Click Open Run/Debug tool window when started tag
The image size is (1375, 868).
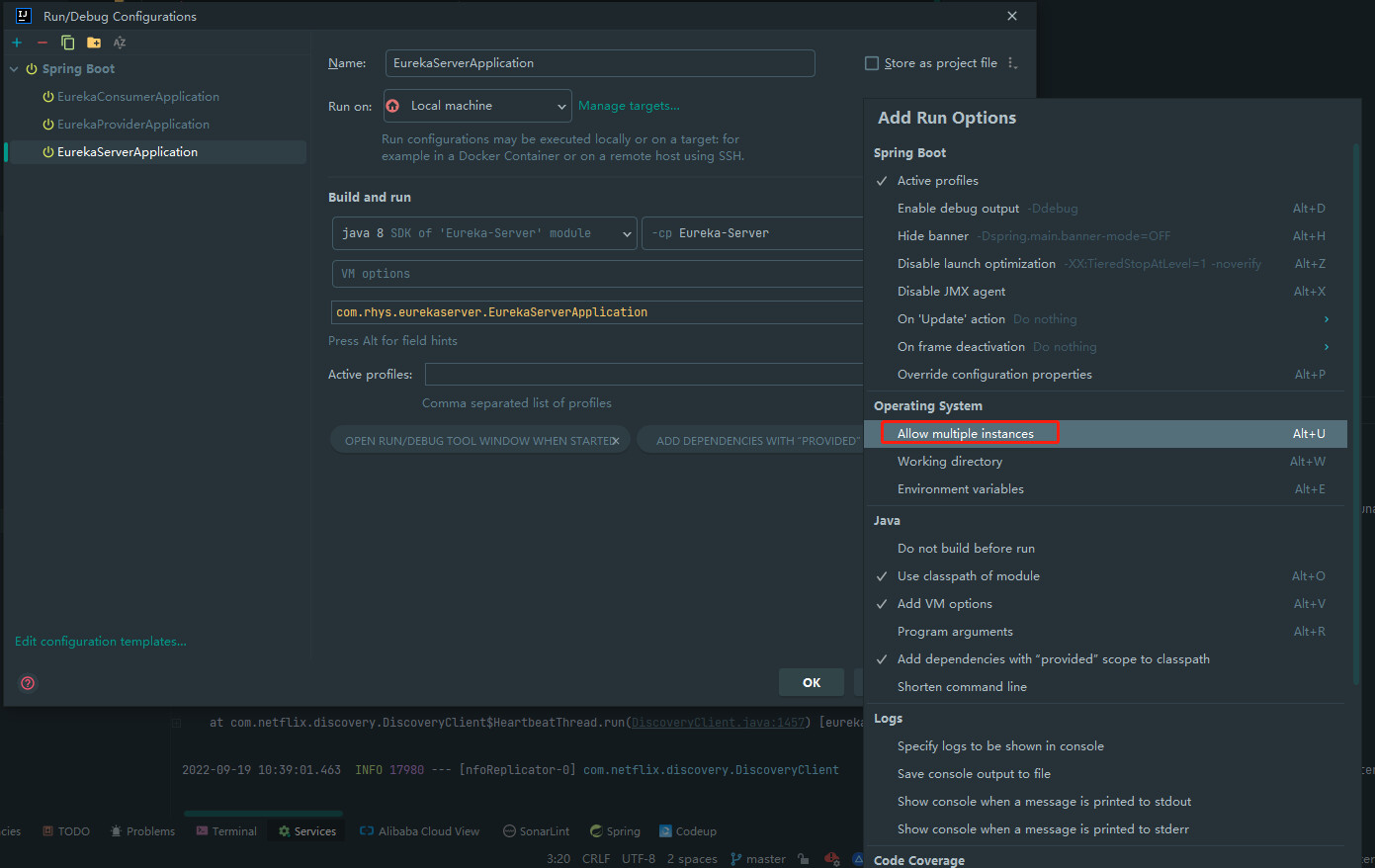coord(480,441)
